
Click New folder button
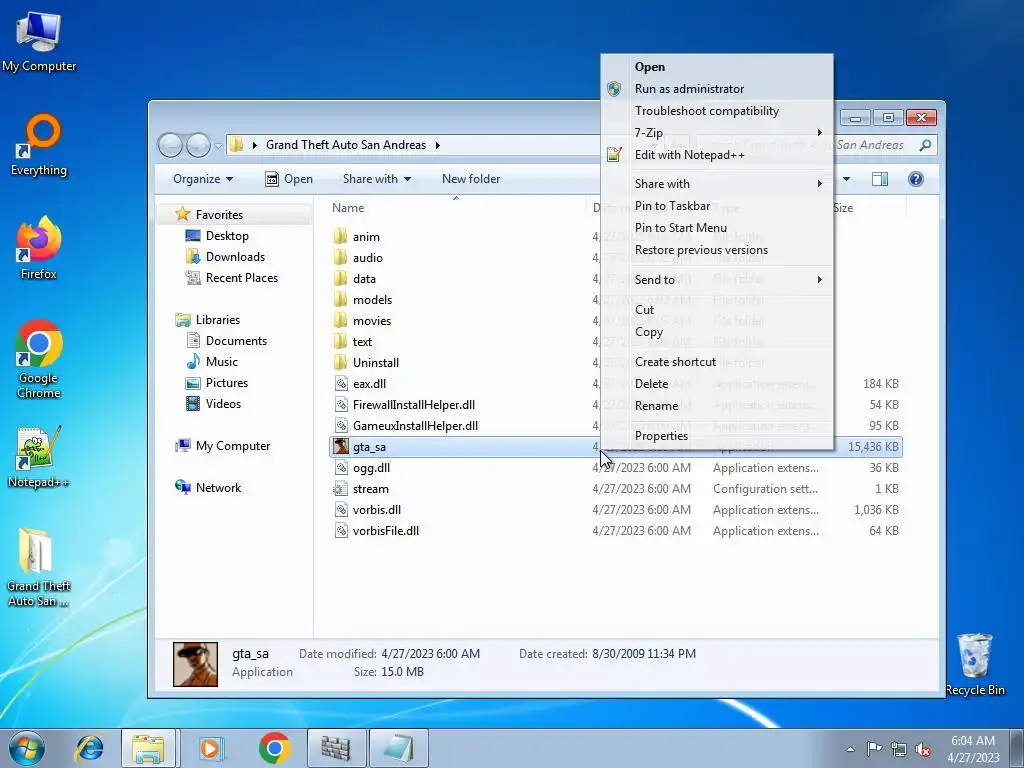click(x=471, y=179)
